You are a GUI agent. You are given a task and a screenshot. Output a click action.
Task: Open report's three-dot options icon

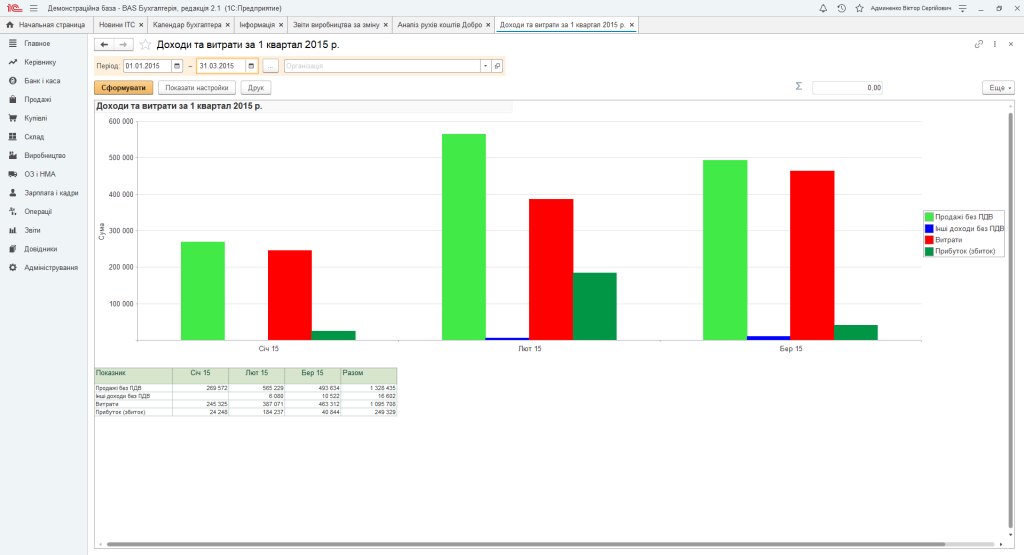click(995, 44)
